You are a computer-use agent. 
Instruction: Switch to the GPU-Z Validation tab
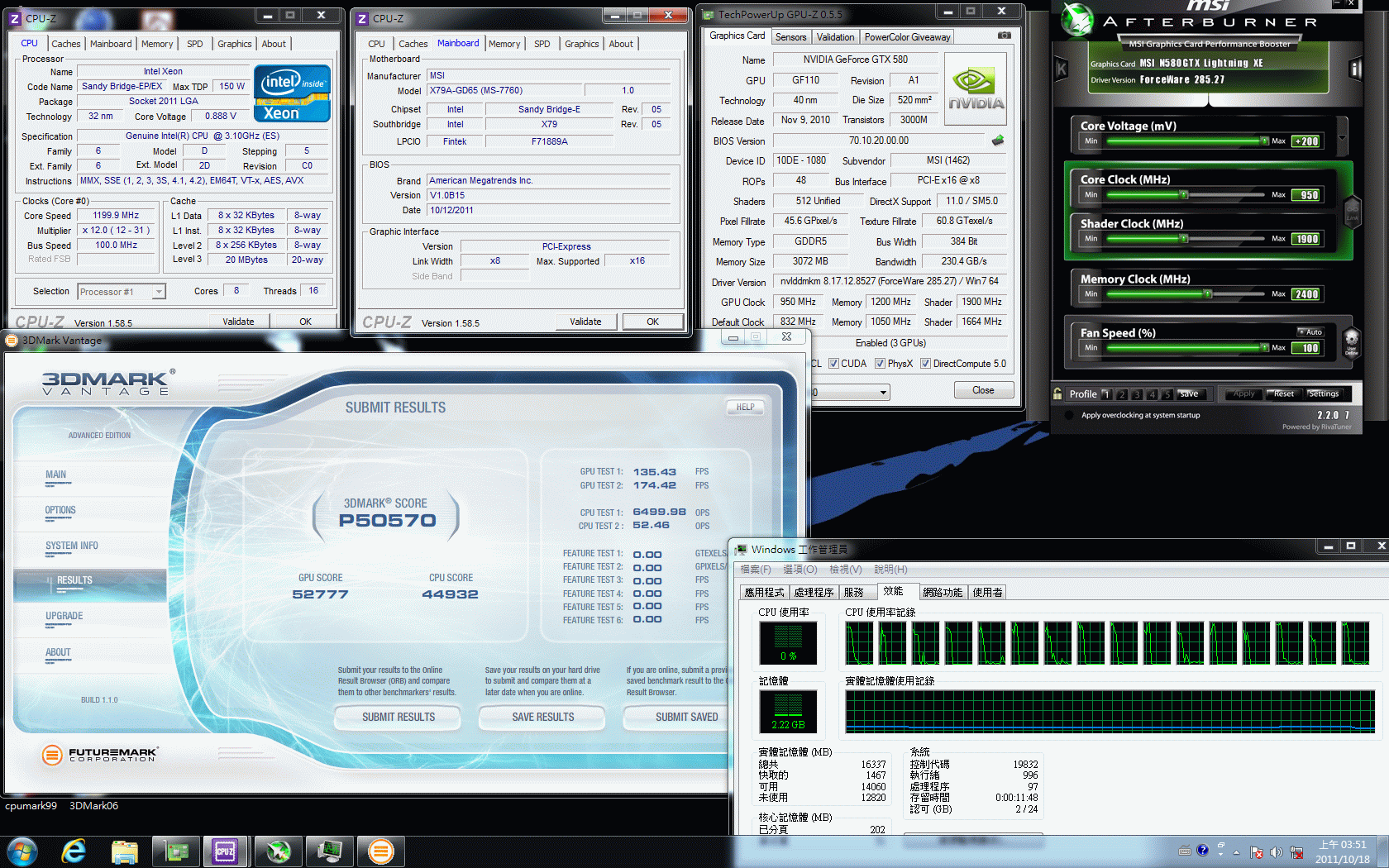pyautogui.click(x=835, y=37)
